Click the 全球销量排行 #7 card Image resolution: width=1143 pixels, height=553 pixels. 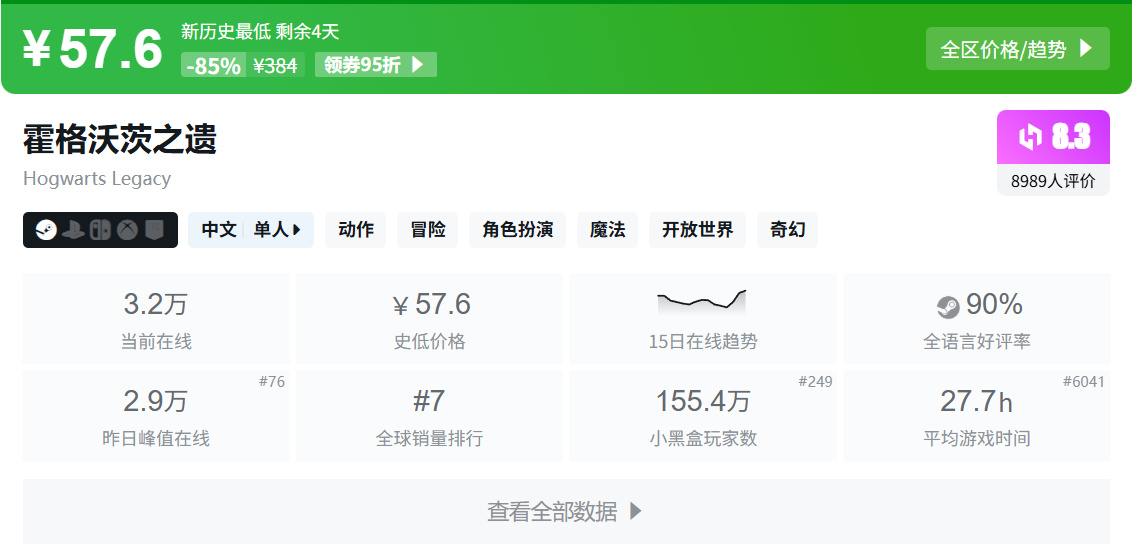(x=429, y=415)
